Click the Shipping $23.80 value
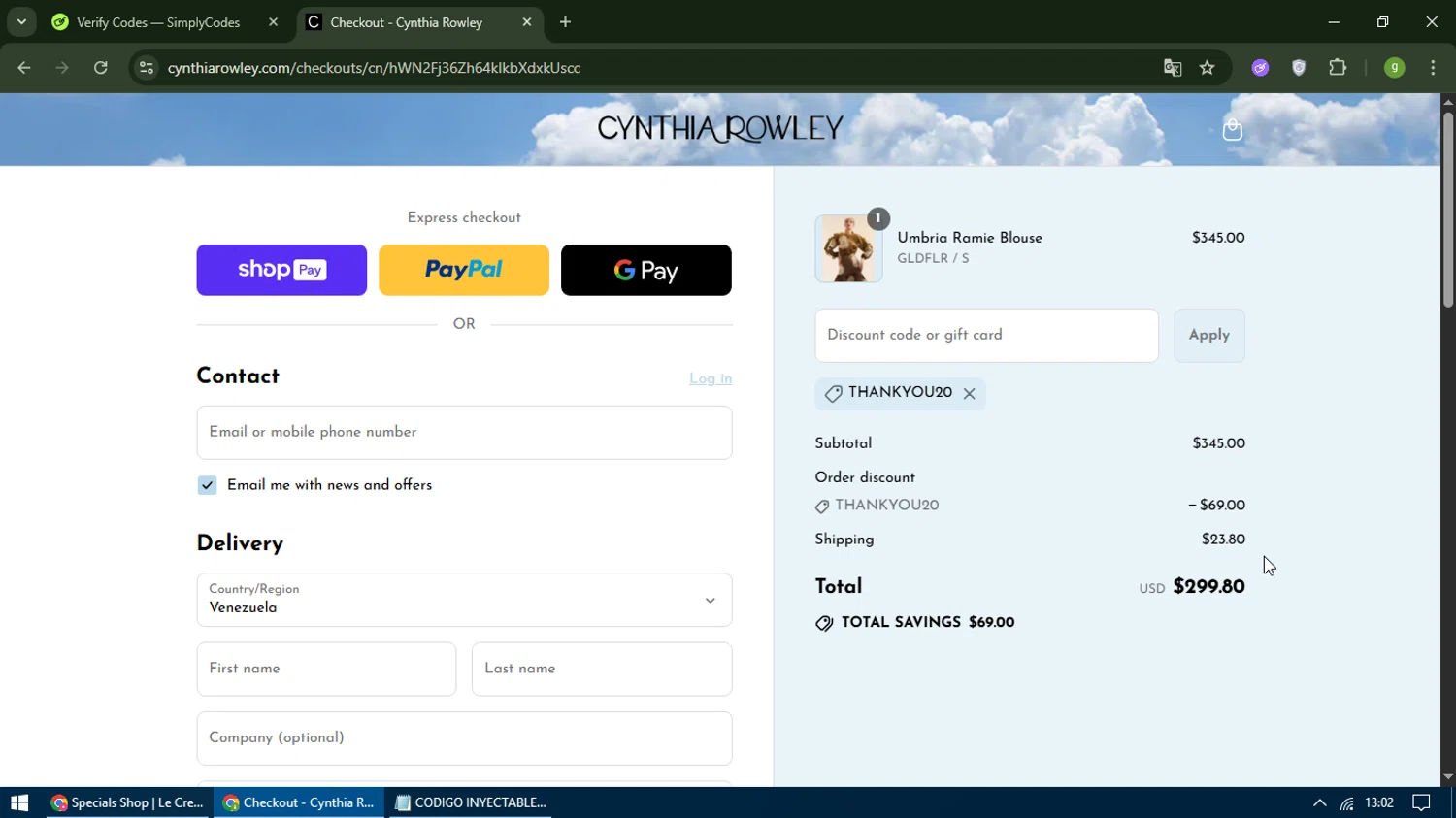Screen dimensions: 1456x818 point(1223,540)
